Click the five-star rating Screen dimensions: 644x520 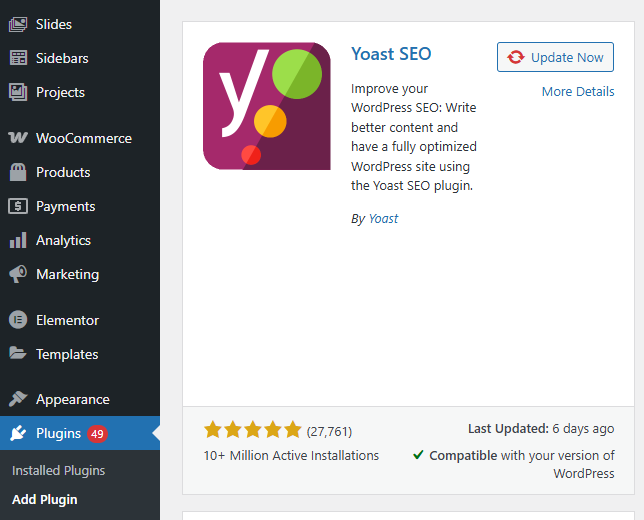coord(253,430)
